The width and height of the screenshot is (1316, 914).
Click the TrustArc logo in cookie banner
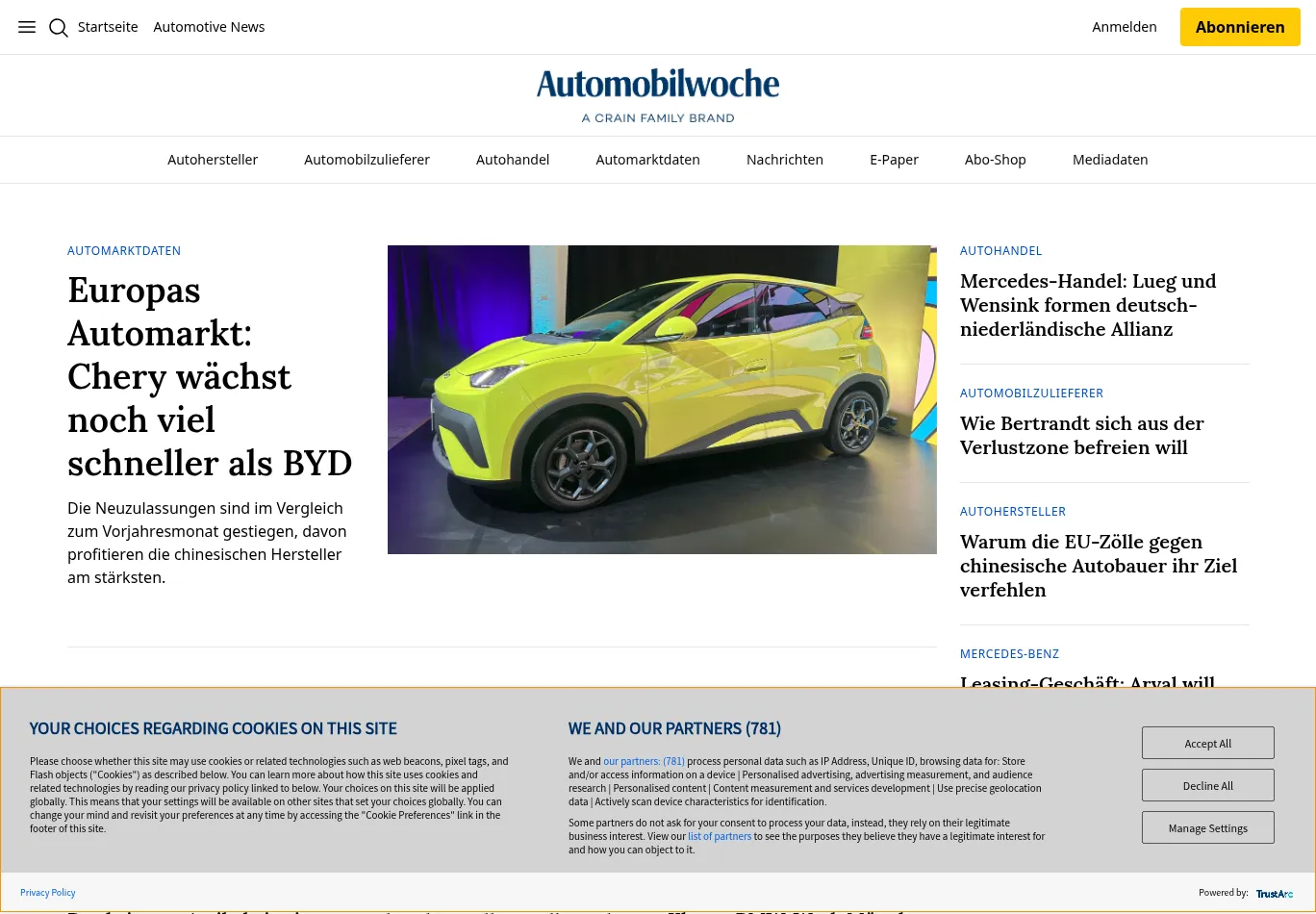point(1274,894)
